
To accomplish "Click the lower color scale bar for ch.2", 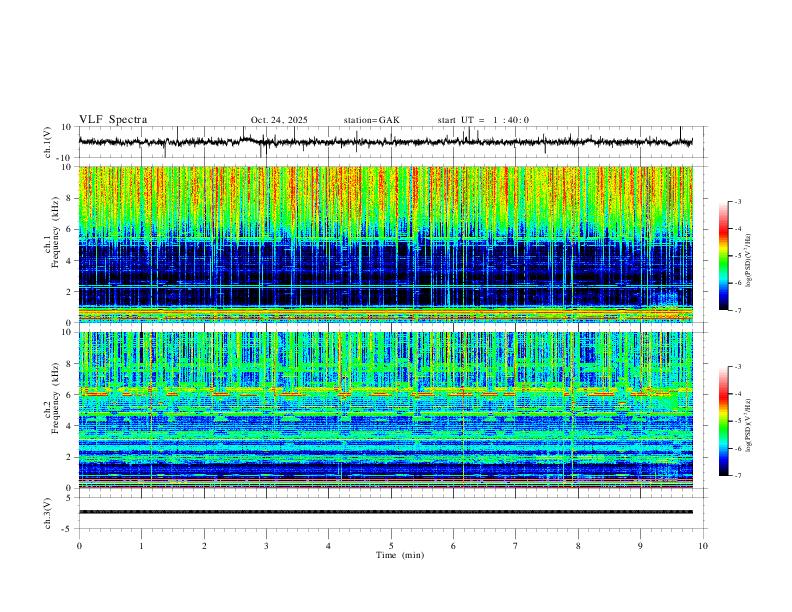I will pyautogui.click(x=723, y=421).
